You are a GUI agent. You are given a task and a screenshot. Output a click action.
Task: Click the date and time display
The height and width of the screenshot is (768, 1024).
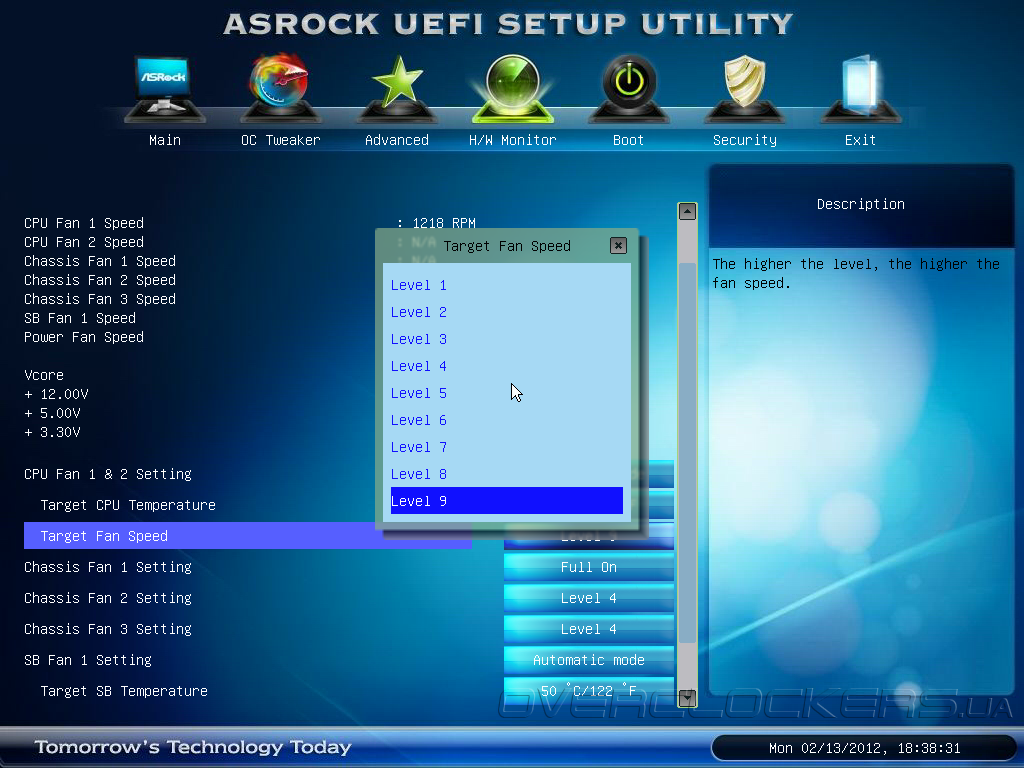click(x=864, y=748)
